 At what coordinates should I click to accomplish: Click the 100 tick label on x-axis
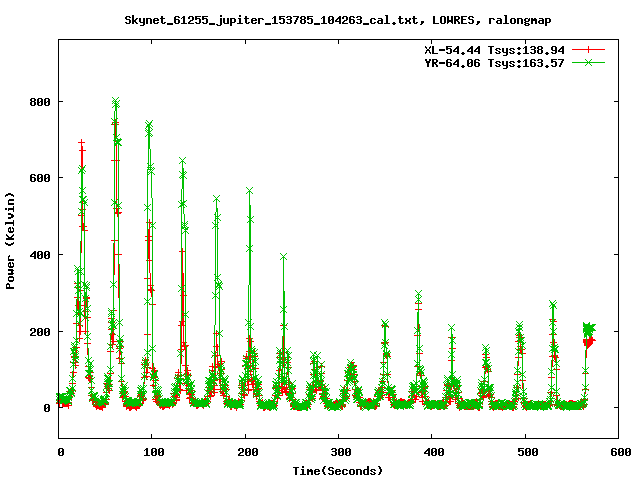tap(154, 452)
